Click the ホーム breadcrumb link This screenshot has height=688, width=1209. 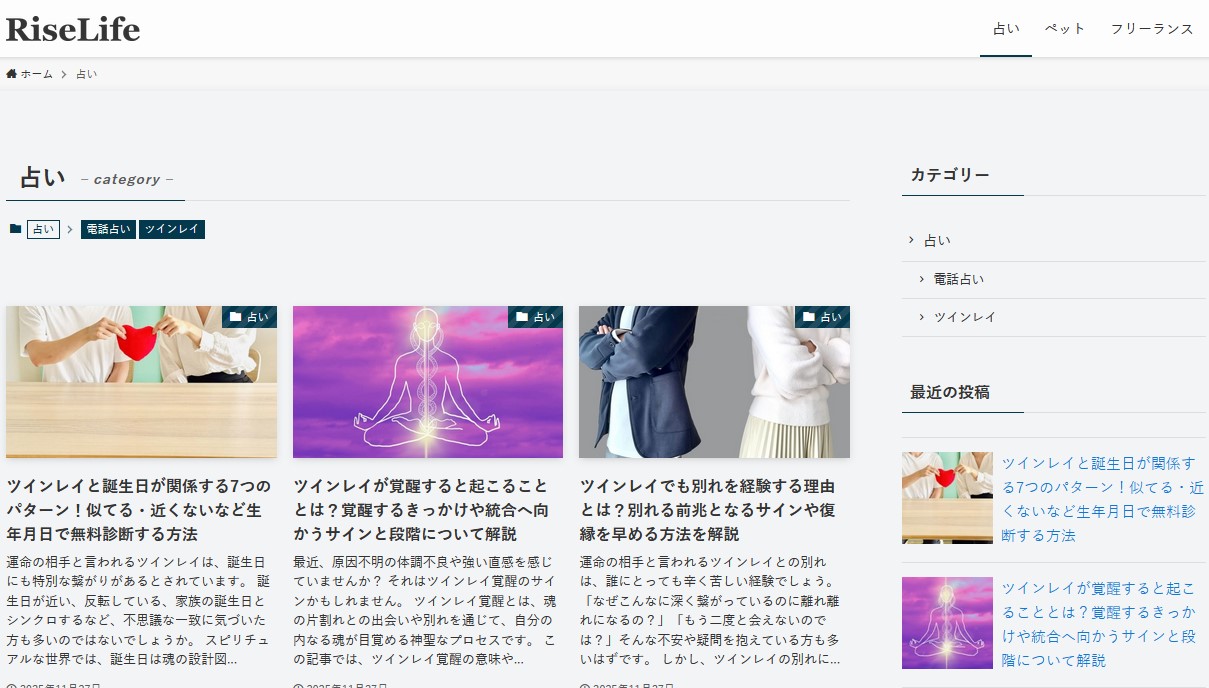point(37,74)
